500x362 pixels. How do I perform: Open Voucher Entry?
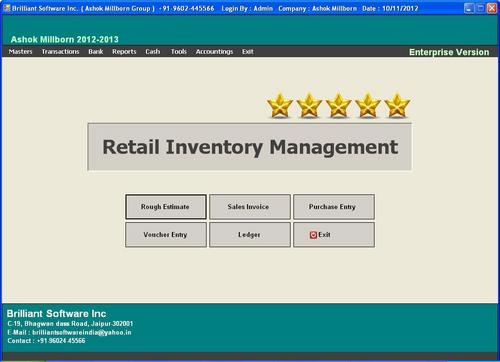coord(166,235)
